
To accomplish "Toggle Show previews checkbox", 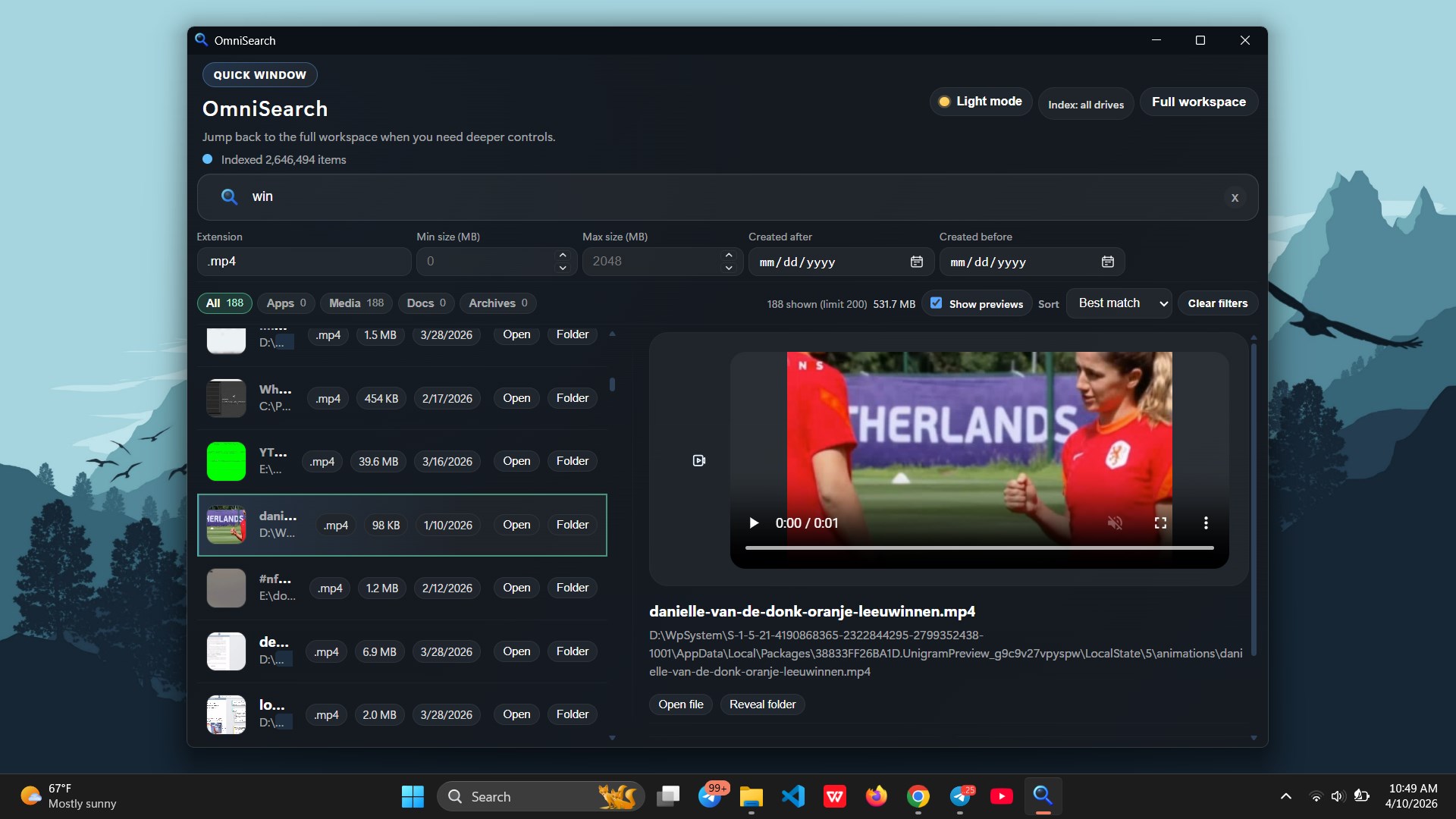I will tap(937, 303).
